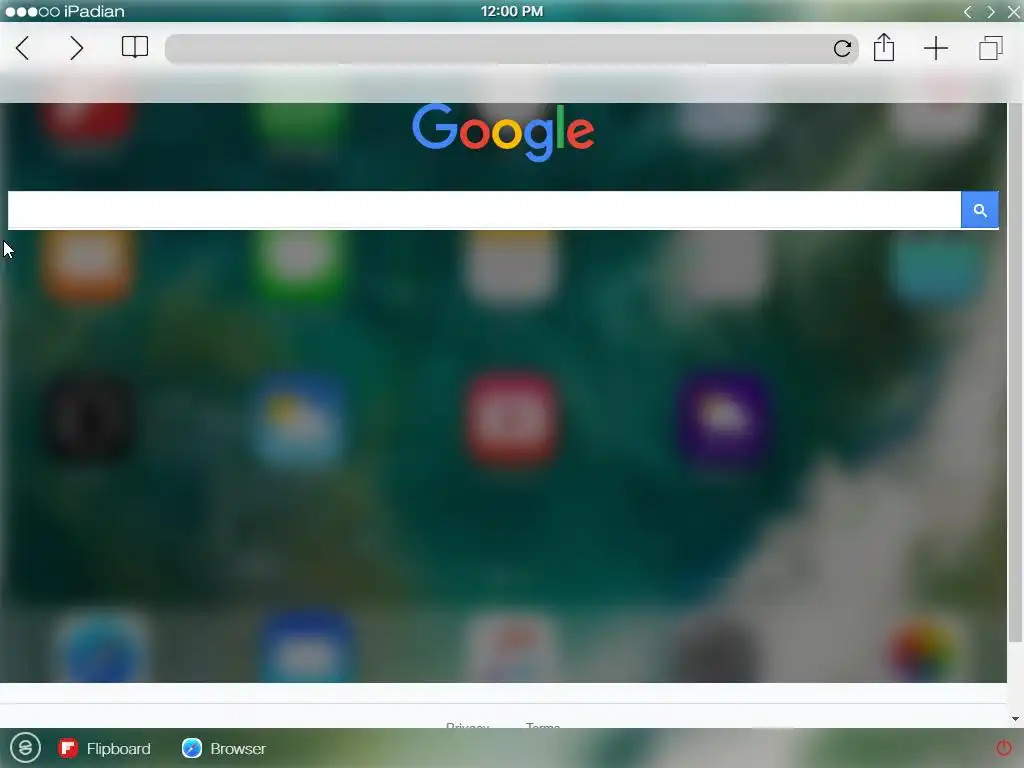Show all tabs overview icon
The image size is (1024, 768).
(x=991, y=48)
